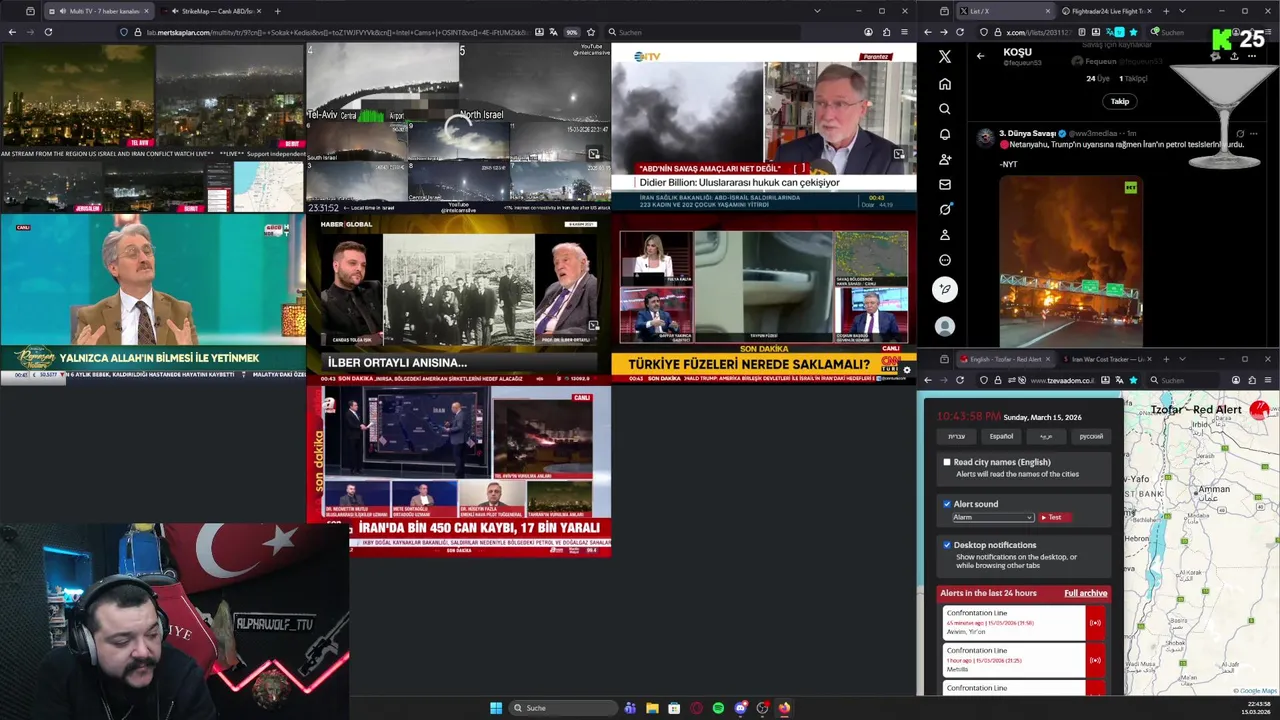Viewport: 1280px width, 720px height.
Task: Click bookmark star in tzevaadom window
Action: pyautogui.click(x=1133, y=380)
